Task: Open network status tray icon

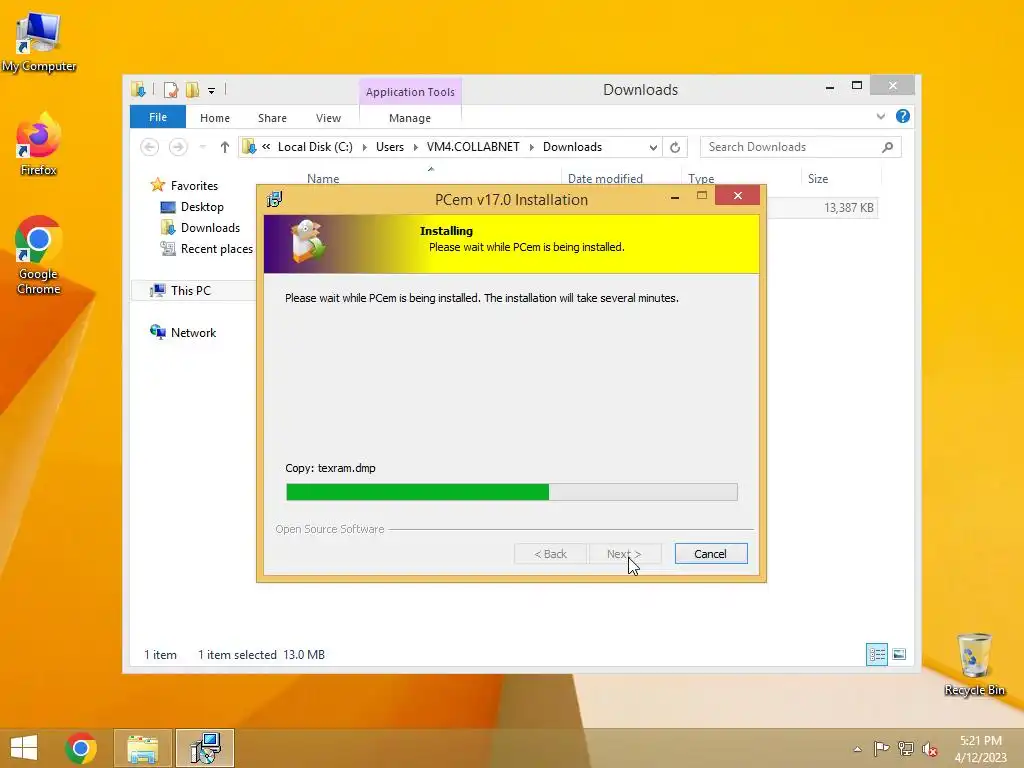Action: point(906,748)
